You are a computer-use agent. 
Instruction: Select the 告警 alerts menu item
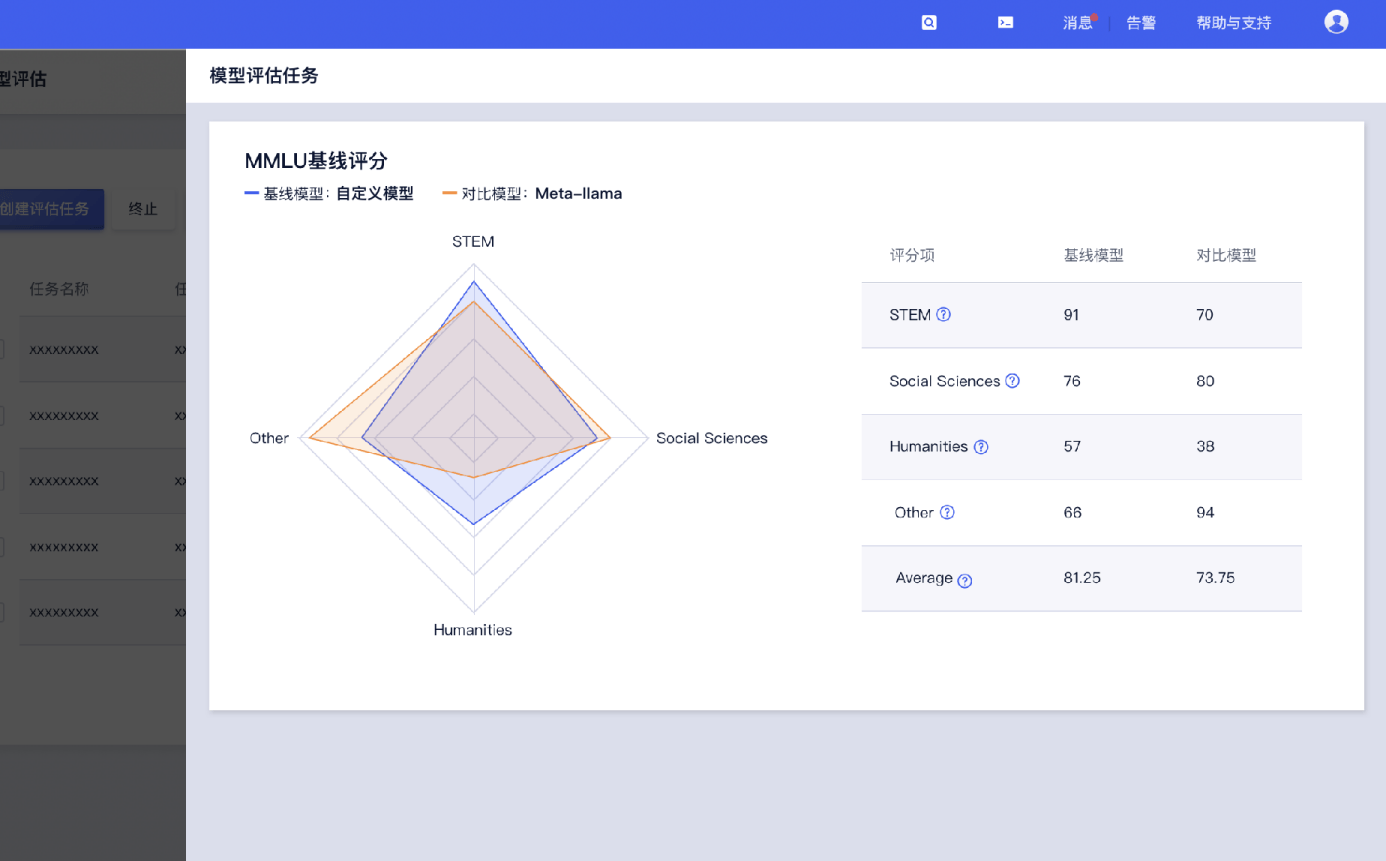1140,22
